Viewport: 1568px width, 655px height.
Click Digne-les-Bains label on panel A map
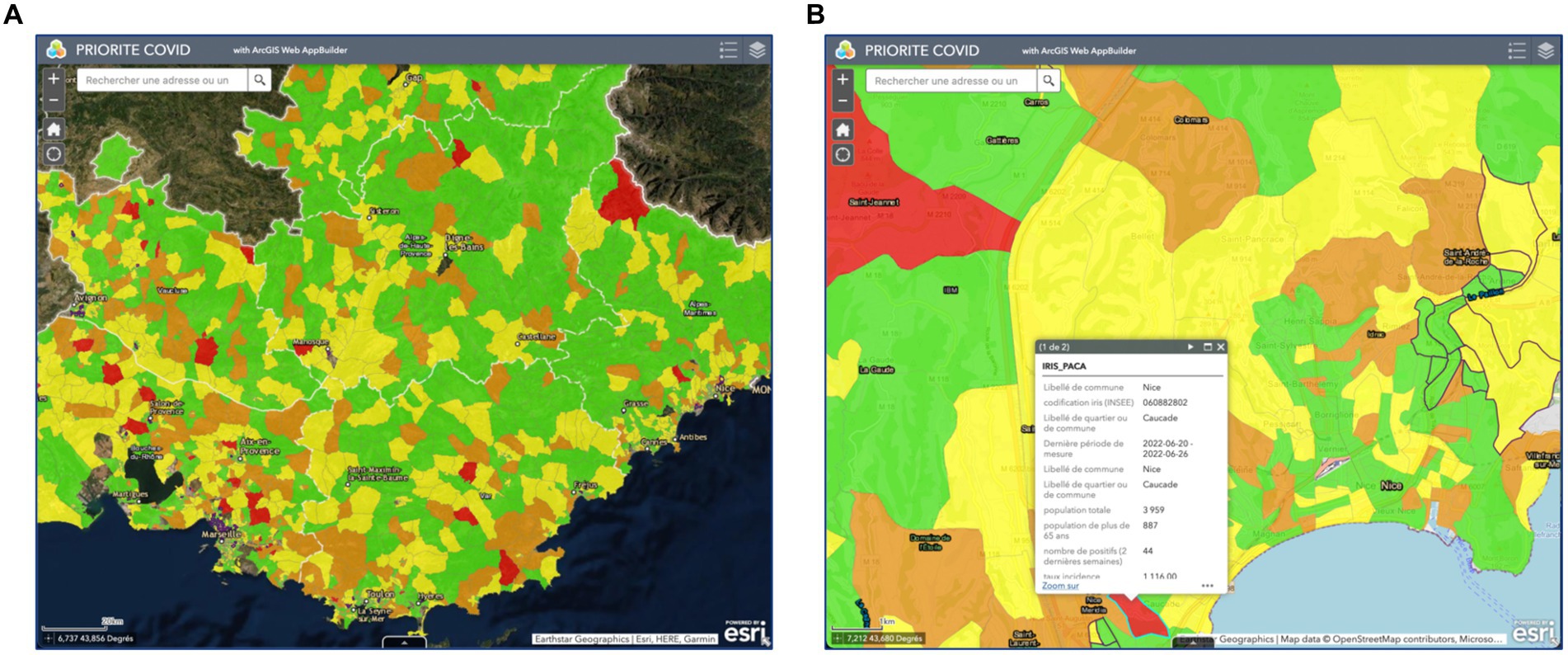click(465, 242)
